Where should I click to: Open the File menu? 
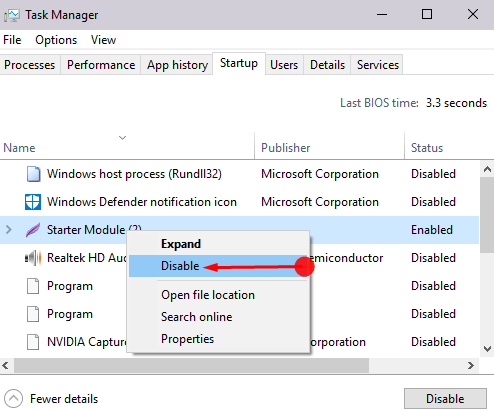12,40
